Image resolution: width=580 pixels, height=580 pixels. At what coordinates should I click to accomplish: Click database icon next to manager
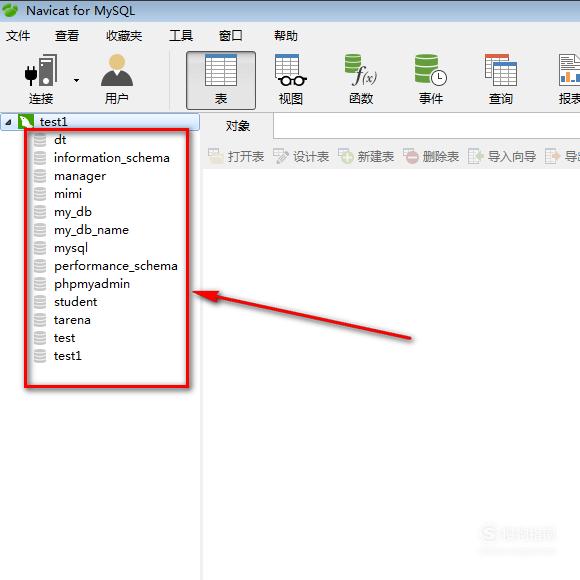[40, 176]
